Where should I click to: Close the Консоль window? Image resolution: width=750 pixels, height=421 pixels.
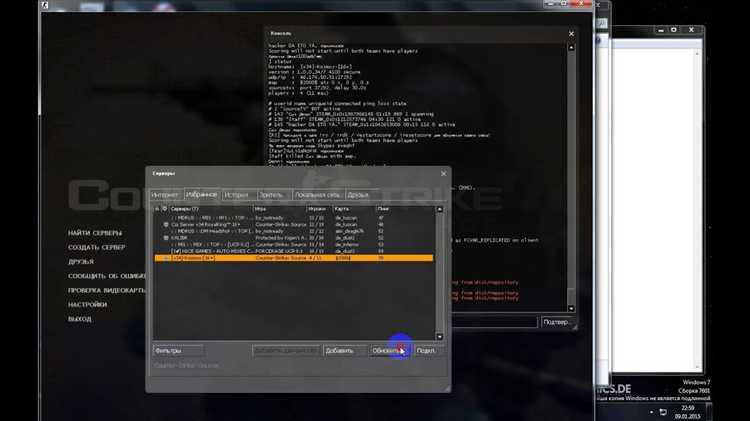pos(571,32)
